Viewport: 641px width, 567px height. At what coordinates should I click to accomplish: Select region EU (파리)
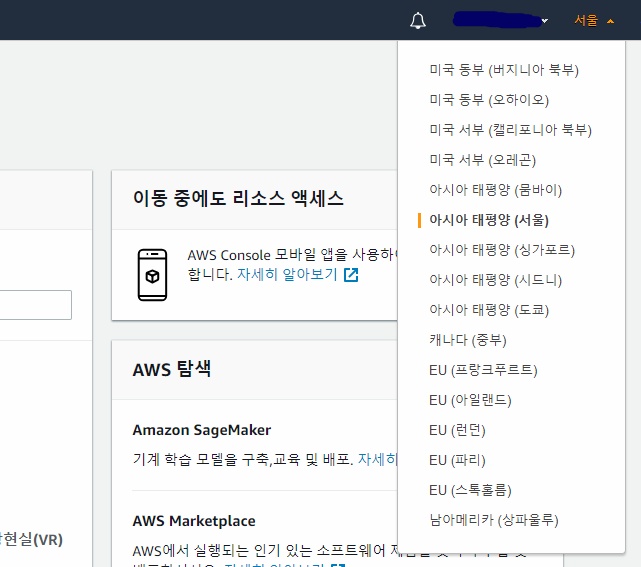[x=457, y=460]
